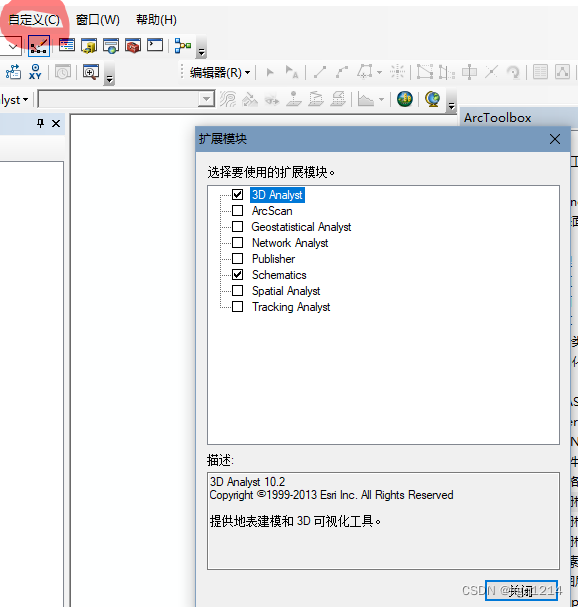Click the Rotate tool icon
This screenshot has height=607, width=578.
click(513, 72)
